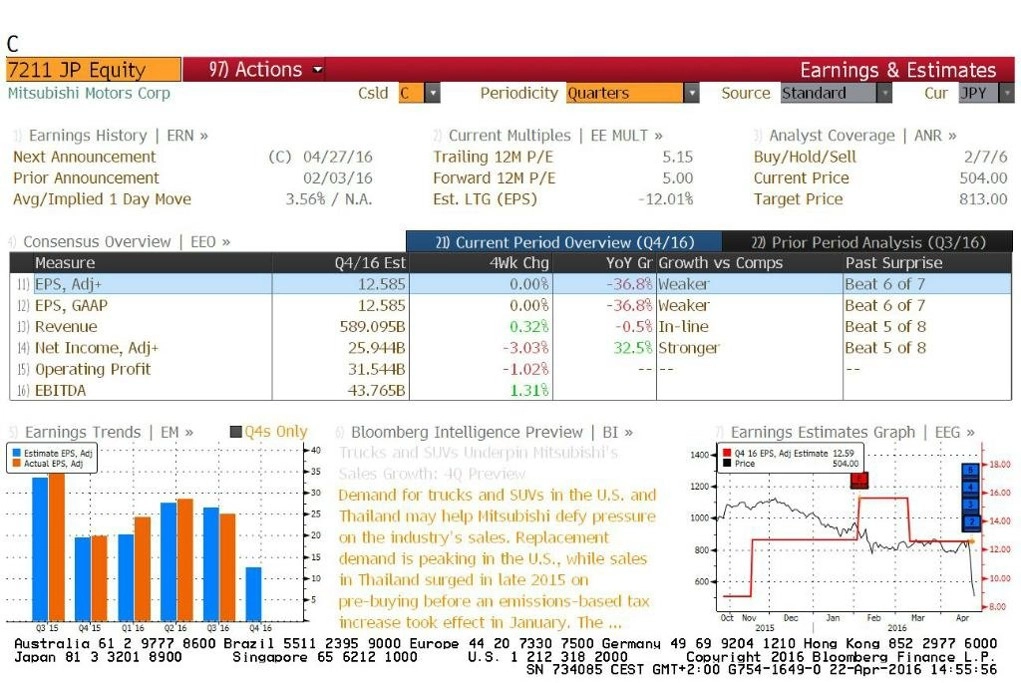Click the Q3 15 bars in Earnings Trends
Screen dimensions: 1021x683
(48, 548)
